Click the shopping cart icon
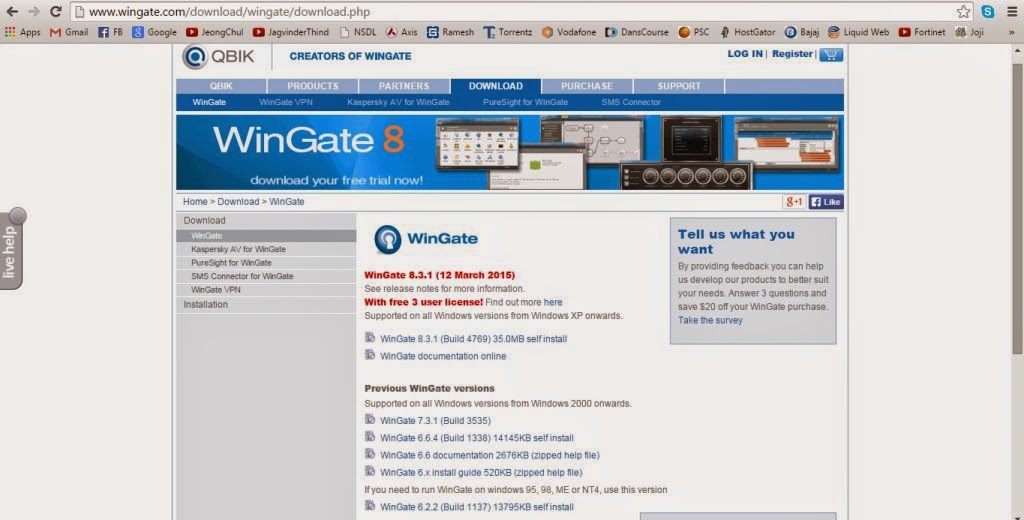 click(831, 55)
